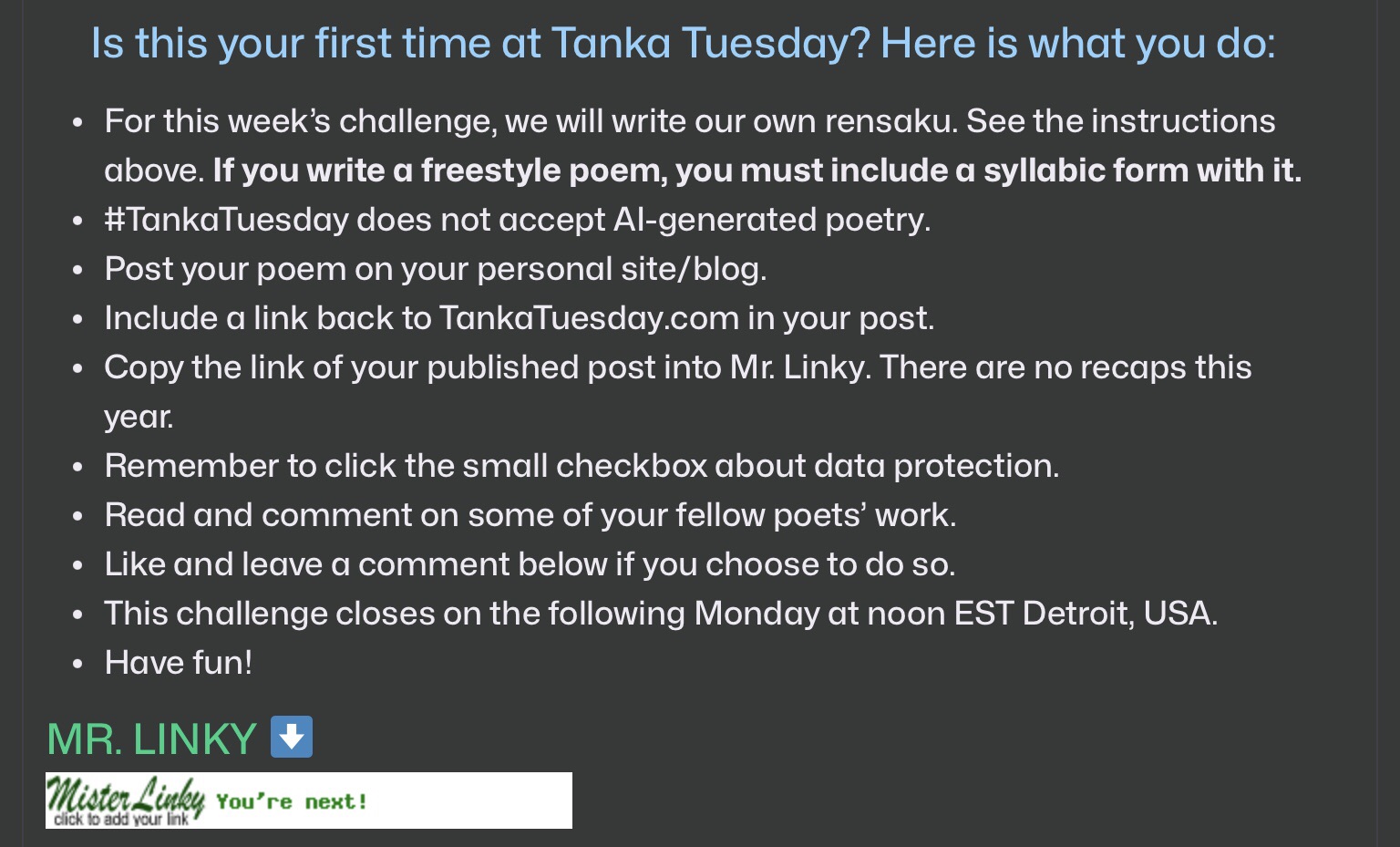Click the "Like and leave a comment below" line
The image size is (1400, 847).
click(530, 564)
